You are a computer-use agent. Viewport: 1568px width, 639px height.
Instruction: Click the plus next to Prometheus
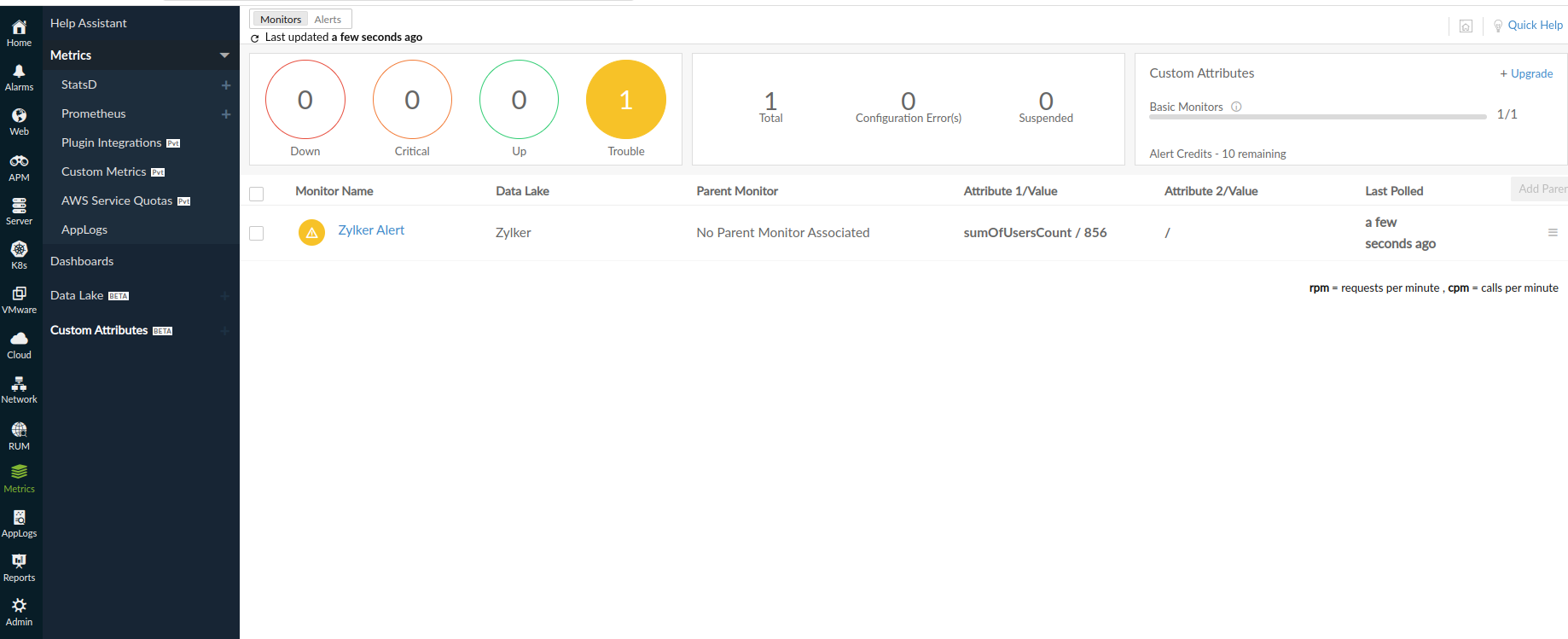tap(226, 114)
